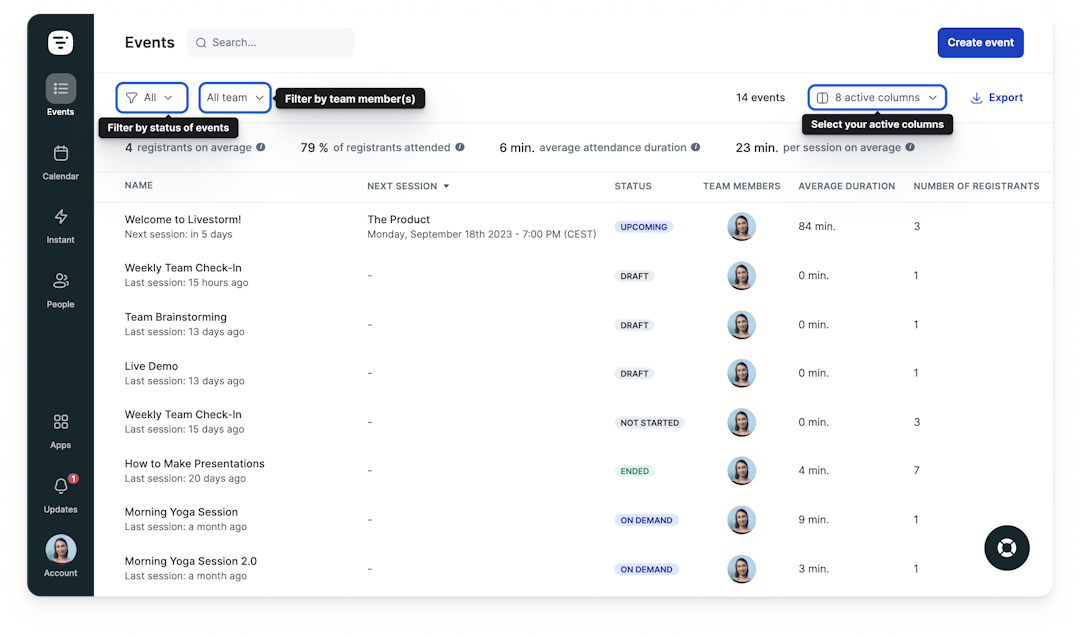Click the 4 min. average duration value
This screenshot has width=1080, height=637.
pyautogui.click(x=813, y=471)
